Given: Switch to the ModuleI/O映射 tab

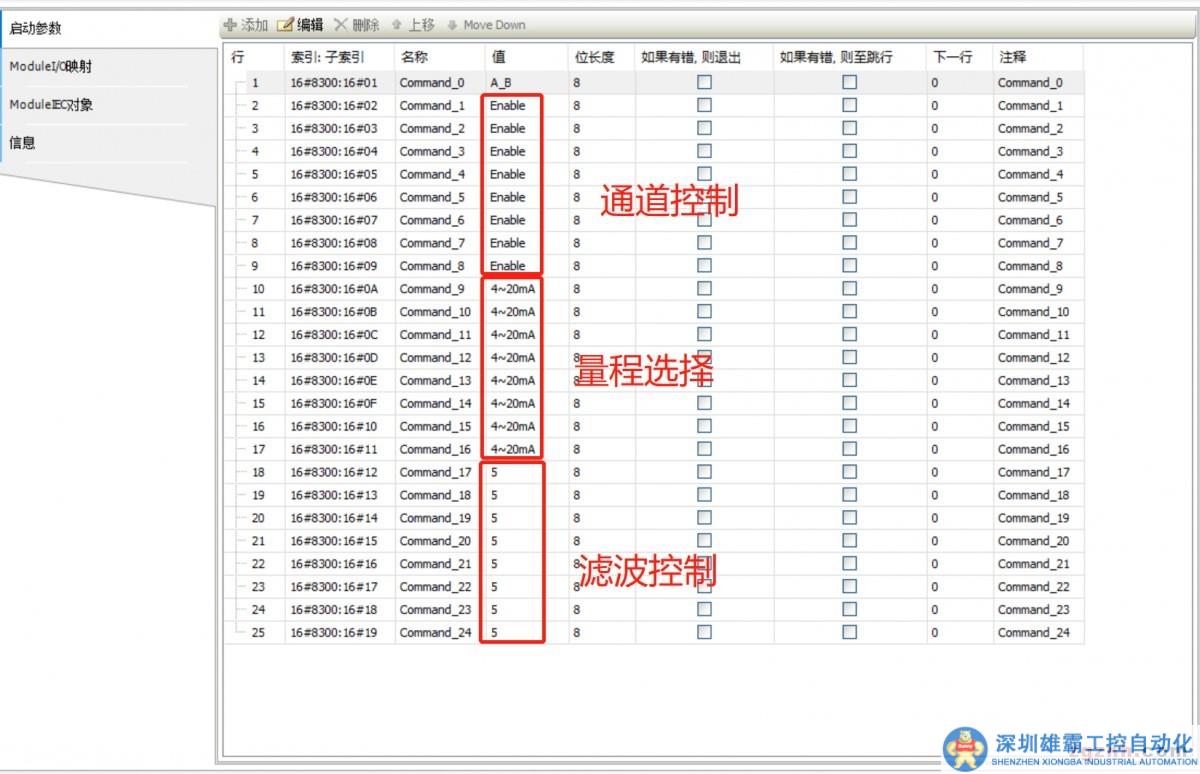Looking at the screenshot, I should coord(51,67).
